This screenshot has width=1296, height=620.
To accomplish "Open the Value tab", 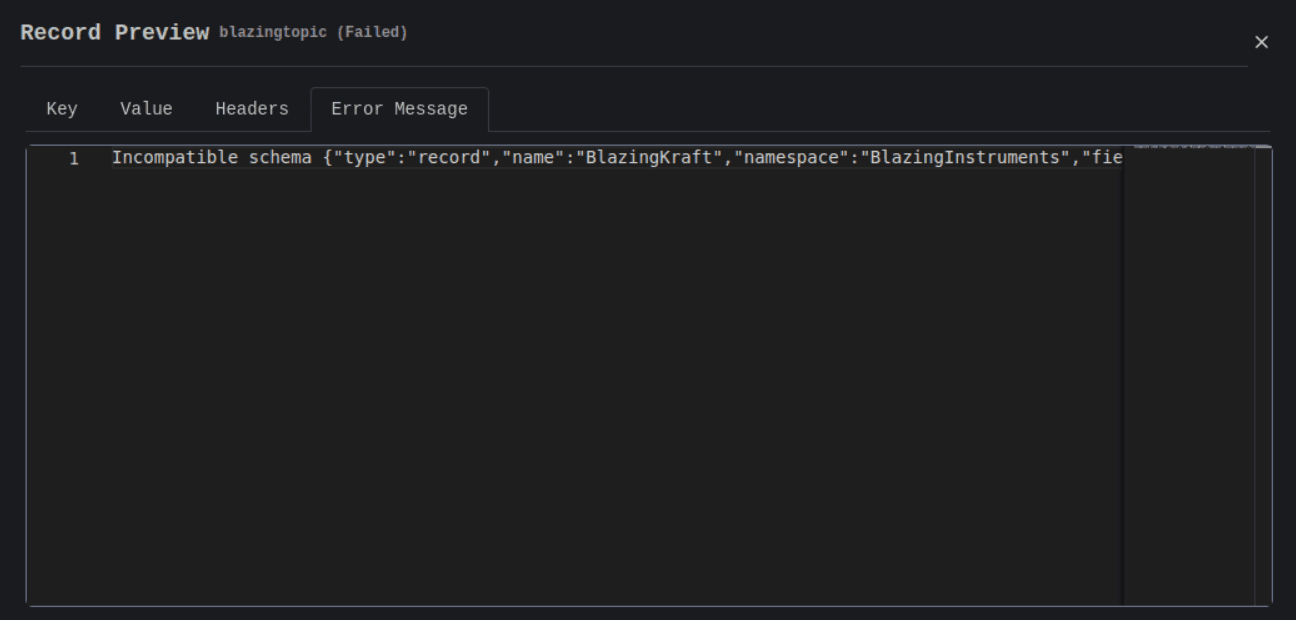I will click(x=146, y=109).
